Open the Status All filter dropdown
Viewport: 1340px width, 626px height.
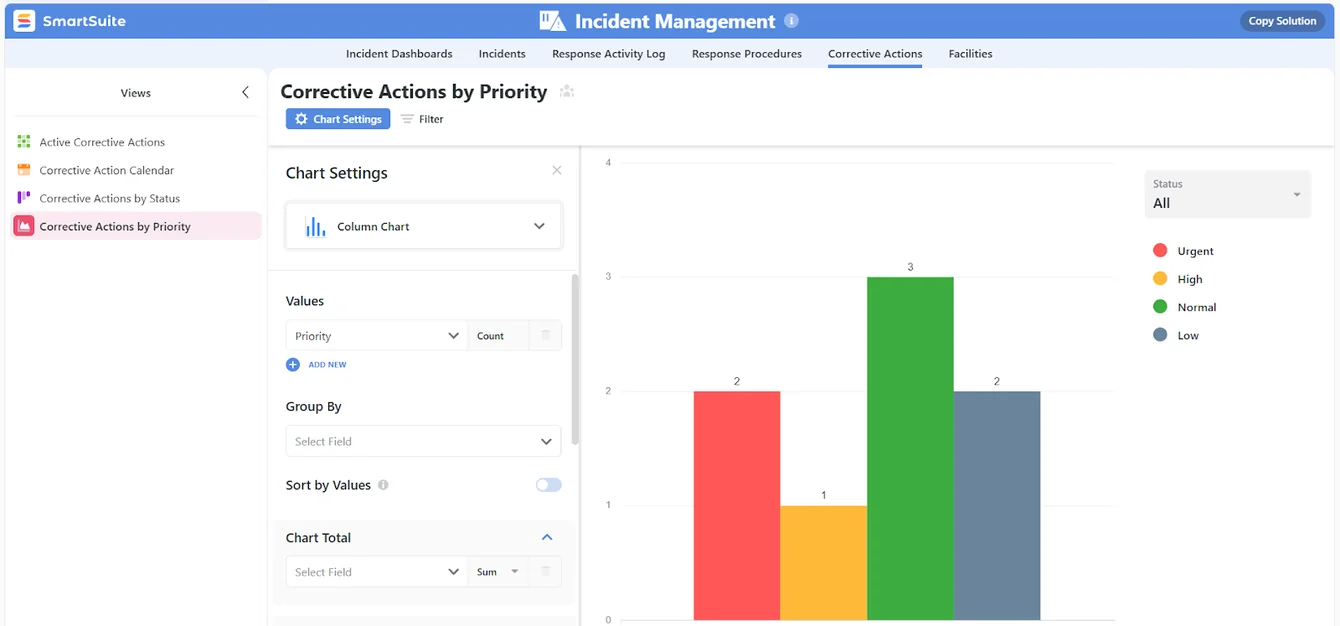coord(1228,194)
